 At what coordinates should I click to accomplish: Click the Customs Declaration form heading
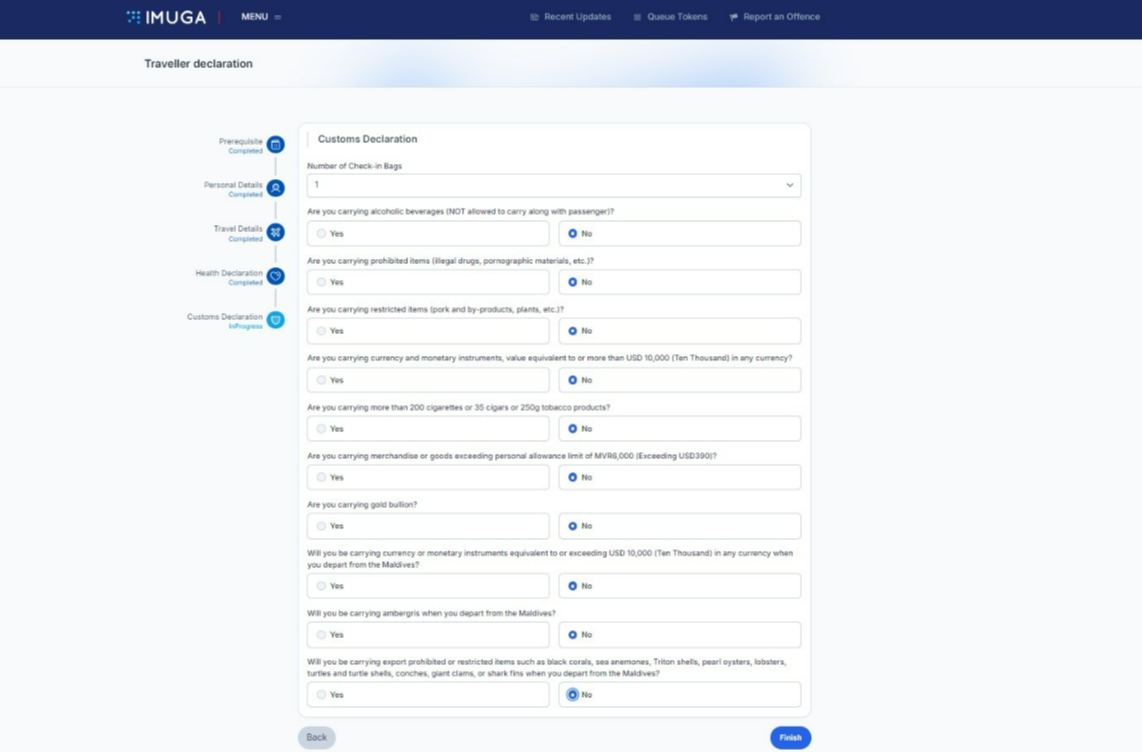367,139
